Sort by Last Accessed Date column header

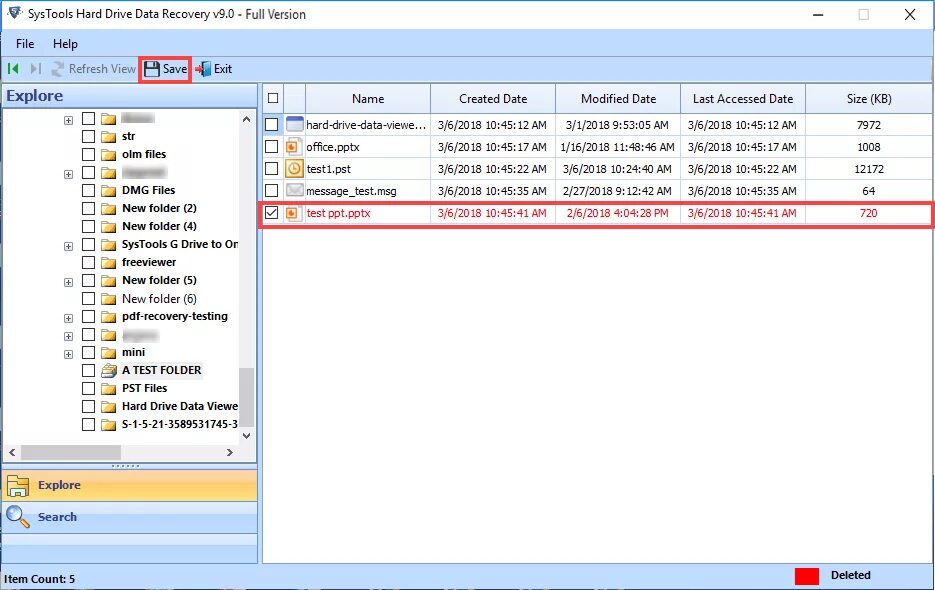point(743,98)
